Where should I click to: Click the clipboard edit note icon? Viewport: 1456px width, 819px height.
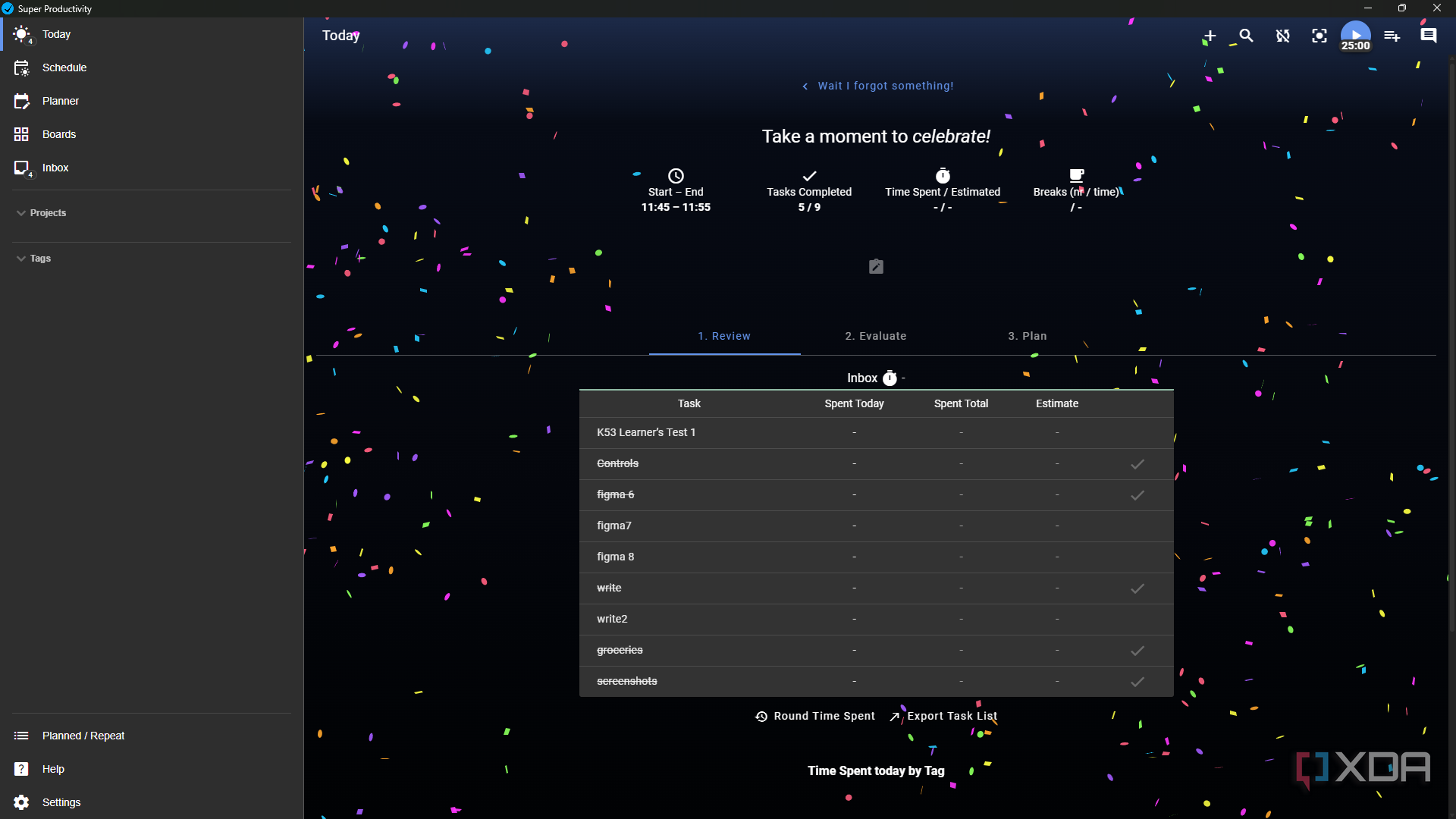point(876,266)
